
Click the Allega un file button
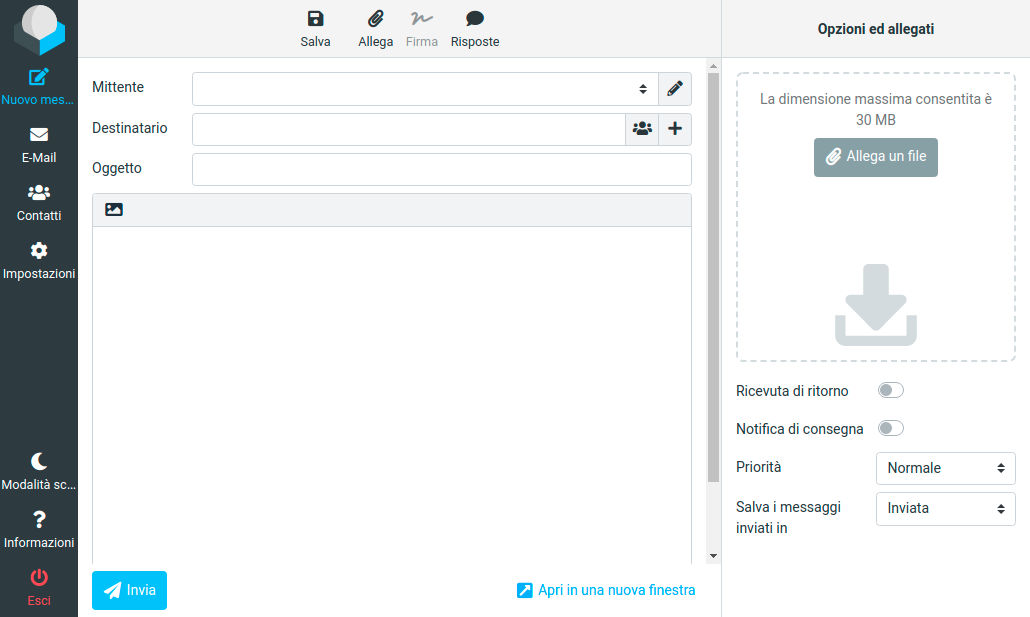tap(876, 157)
